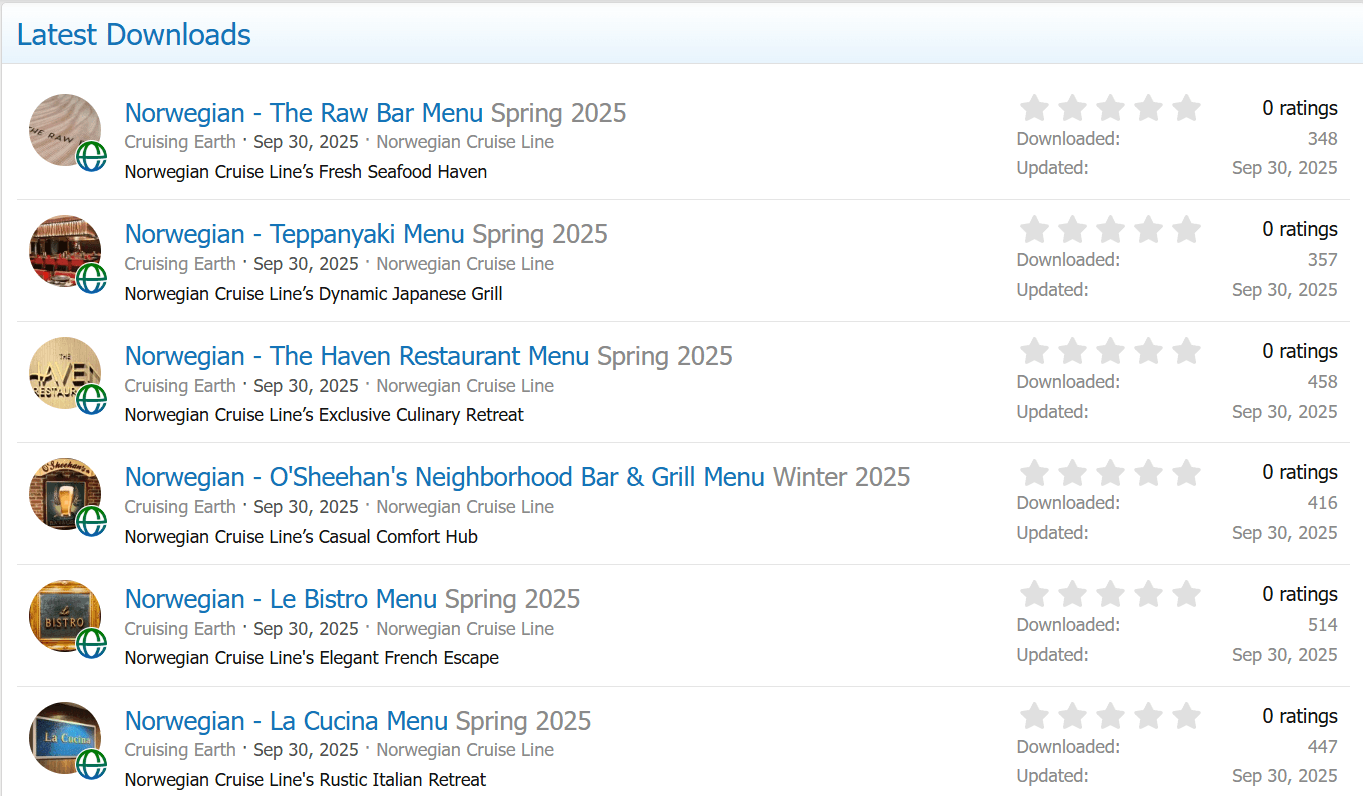Select the download count 514
Screen dimensions: 1363x796
(x=1322, y=625)
